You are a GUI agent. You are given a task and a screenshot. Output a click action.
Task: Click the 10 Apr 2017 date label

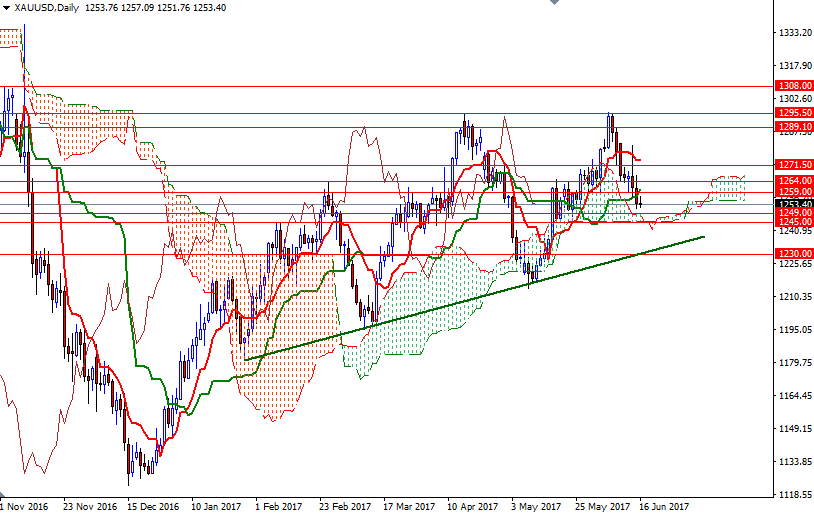coord(473,506)
